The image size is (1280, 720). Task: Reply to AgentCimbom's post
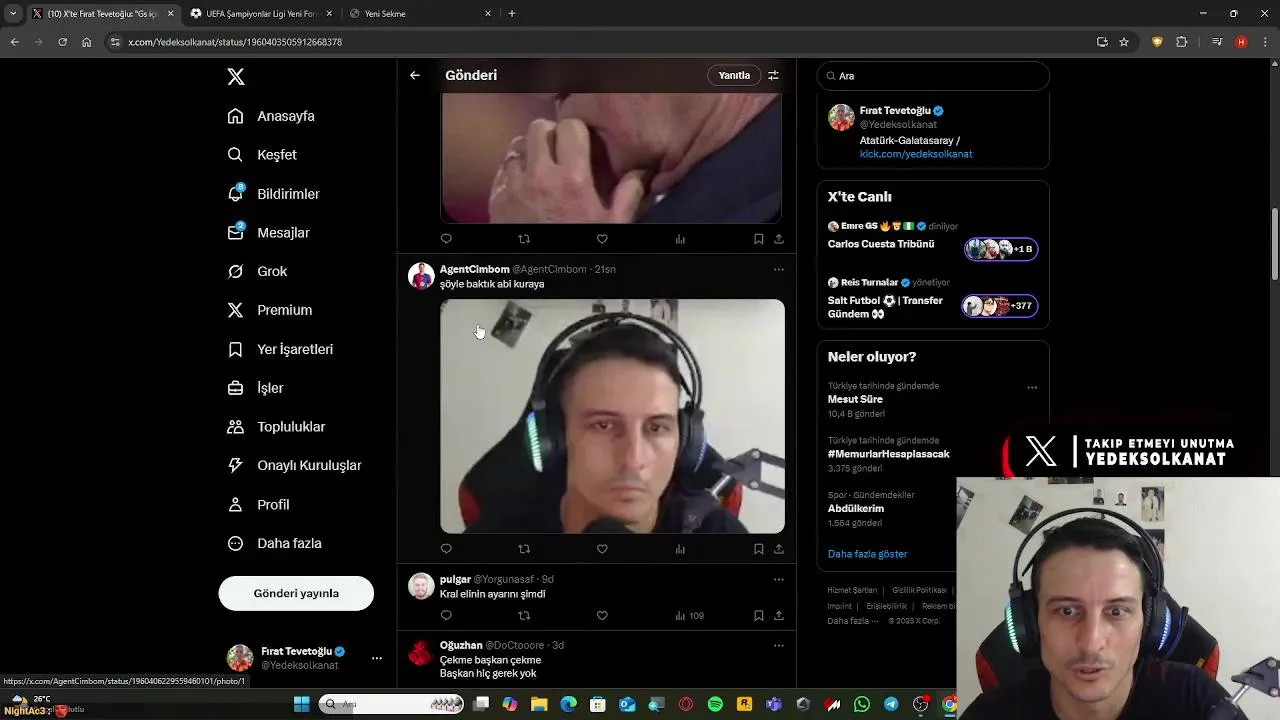[446, 549]
